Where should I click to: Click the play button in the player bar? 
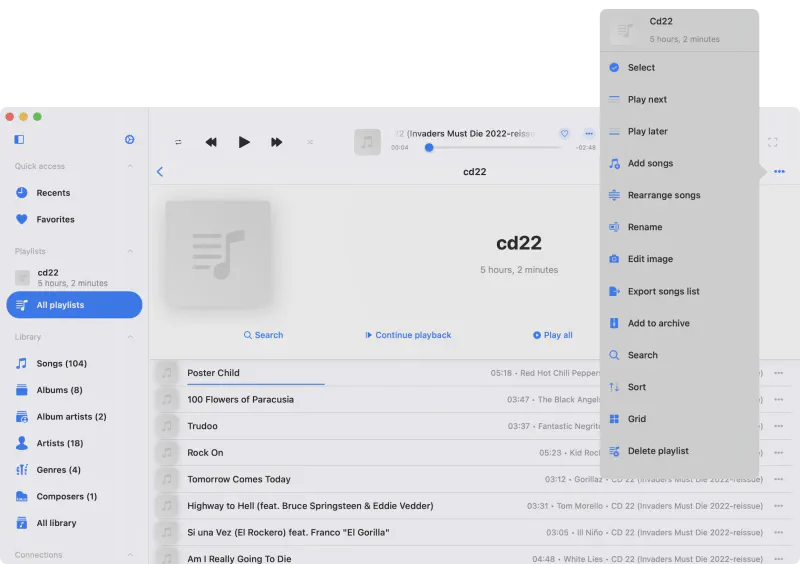244,142
